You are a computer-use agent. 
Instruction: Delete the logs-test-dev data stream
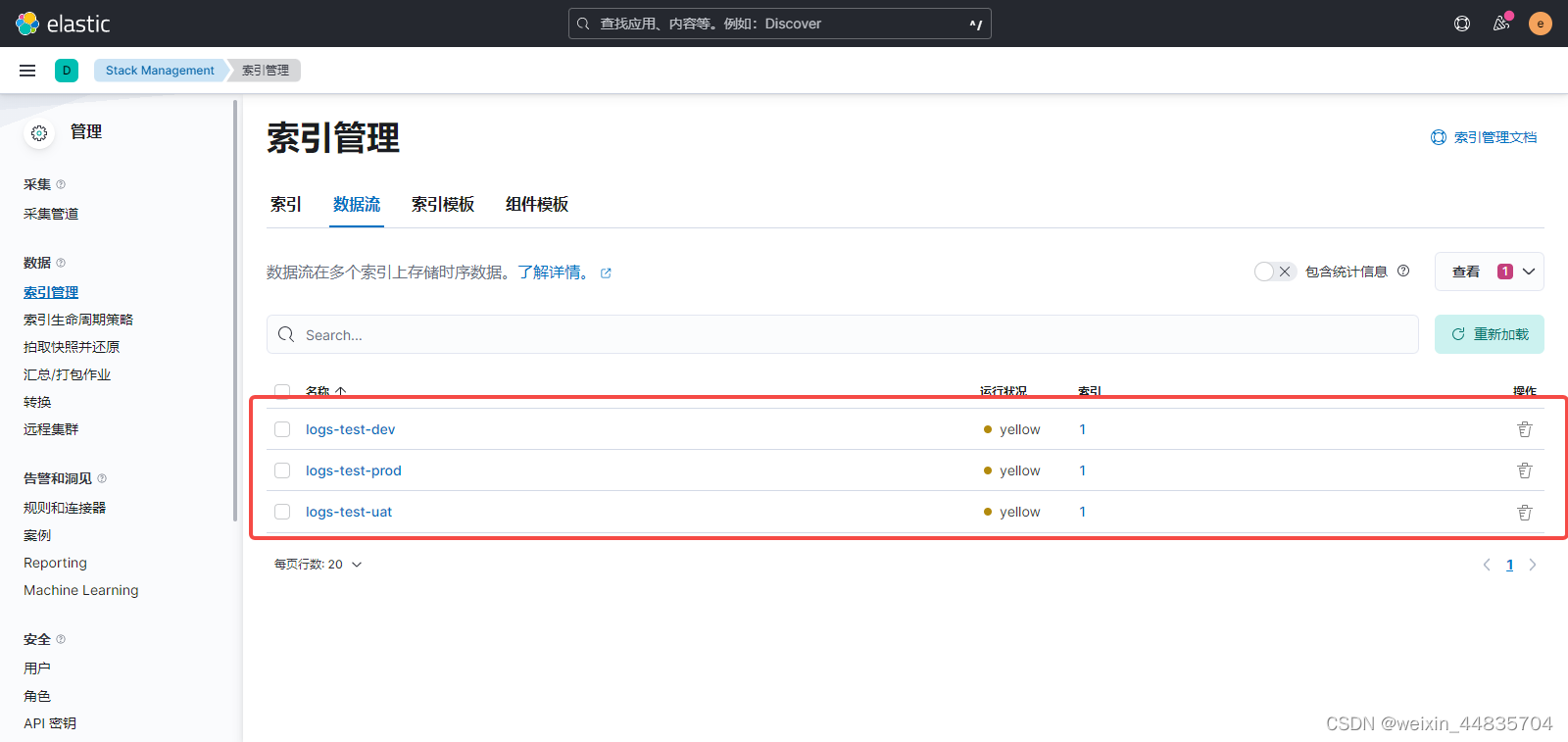[1525, 429]
